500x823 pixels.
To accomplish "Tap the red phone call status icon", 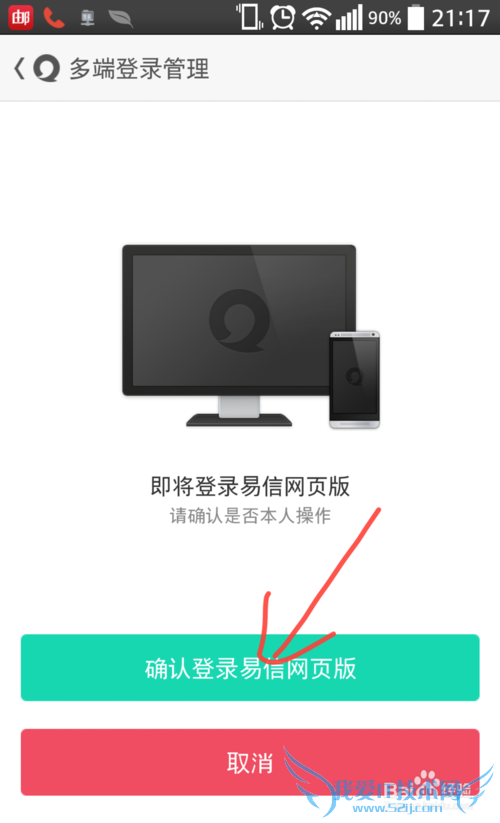I will (54, 18).
